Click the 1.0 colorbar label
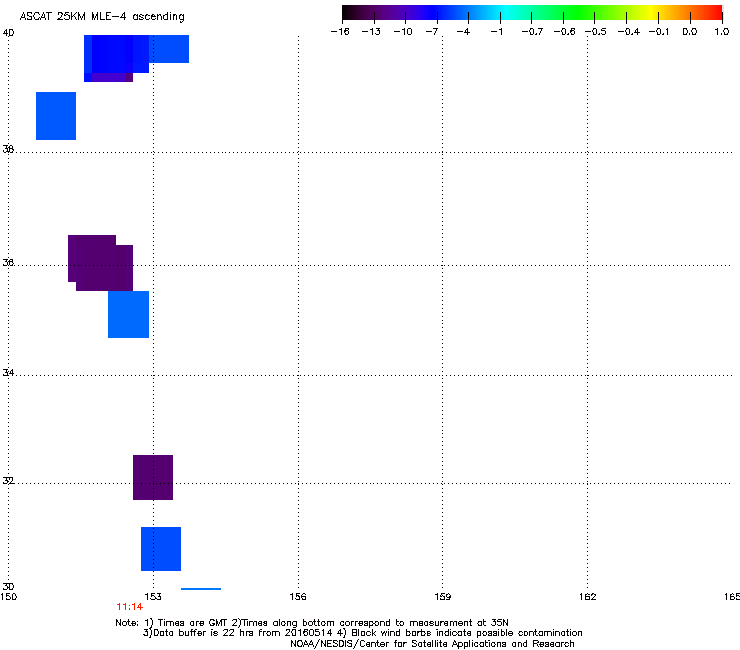 tap(722, 32)
